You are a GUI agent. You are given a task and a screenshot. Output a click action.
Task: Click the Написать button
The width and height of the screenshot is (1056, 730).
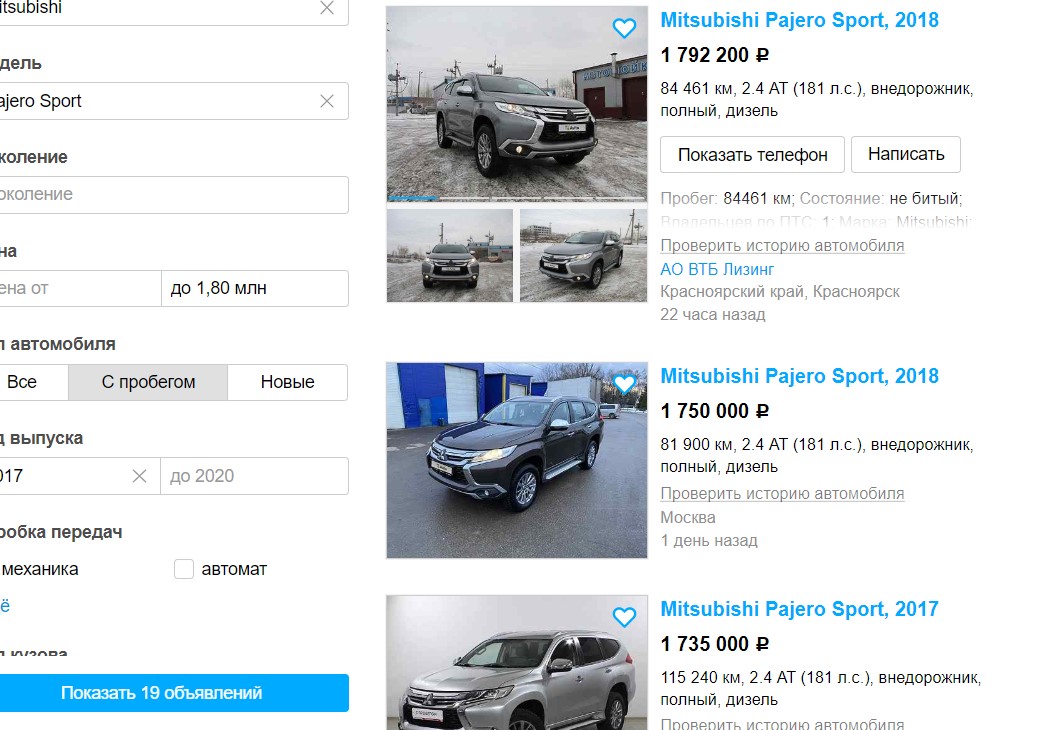click(x=906, y=154)
